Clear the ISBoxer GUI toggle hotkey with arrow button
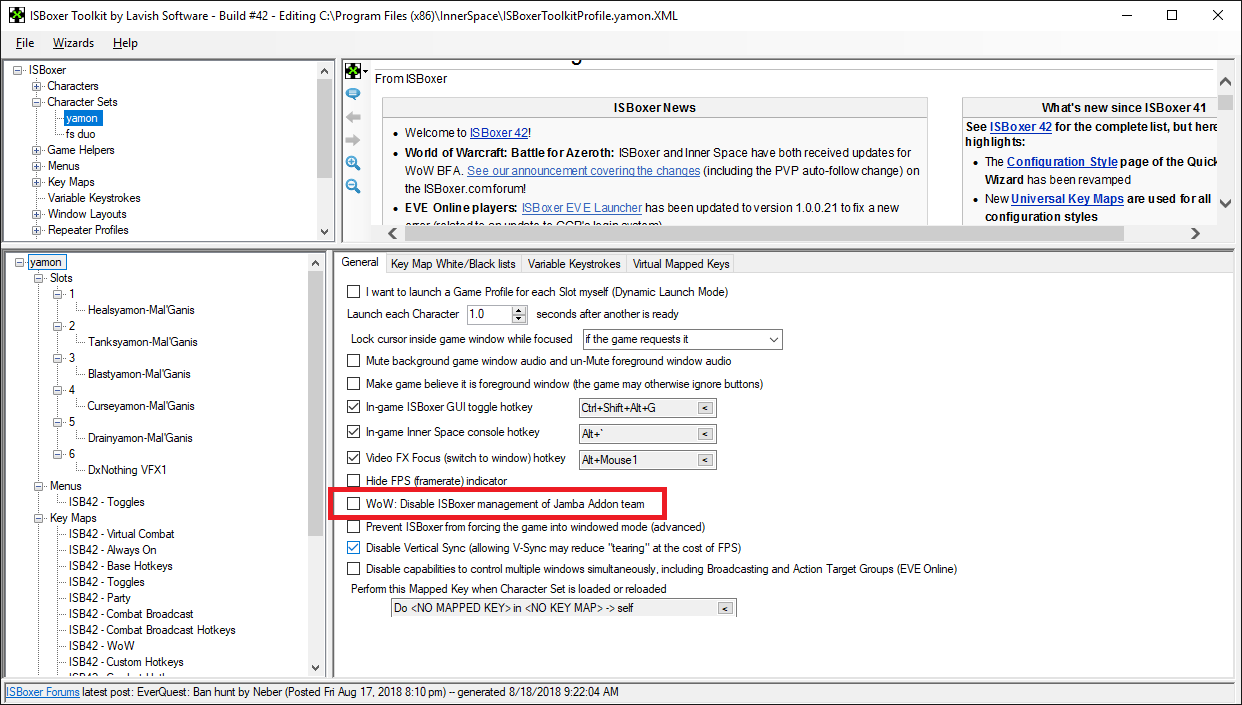 pyautogui.click(x=705, y=408)
